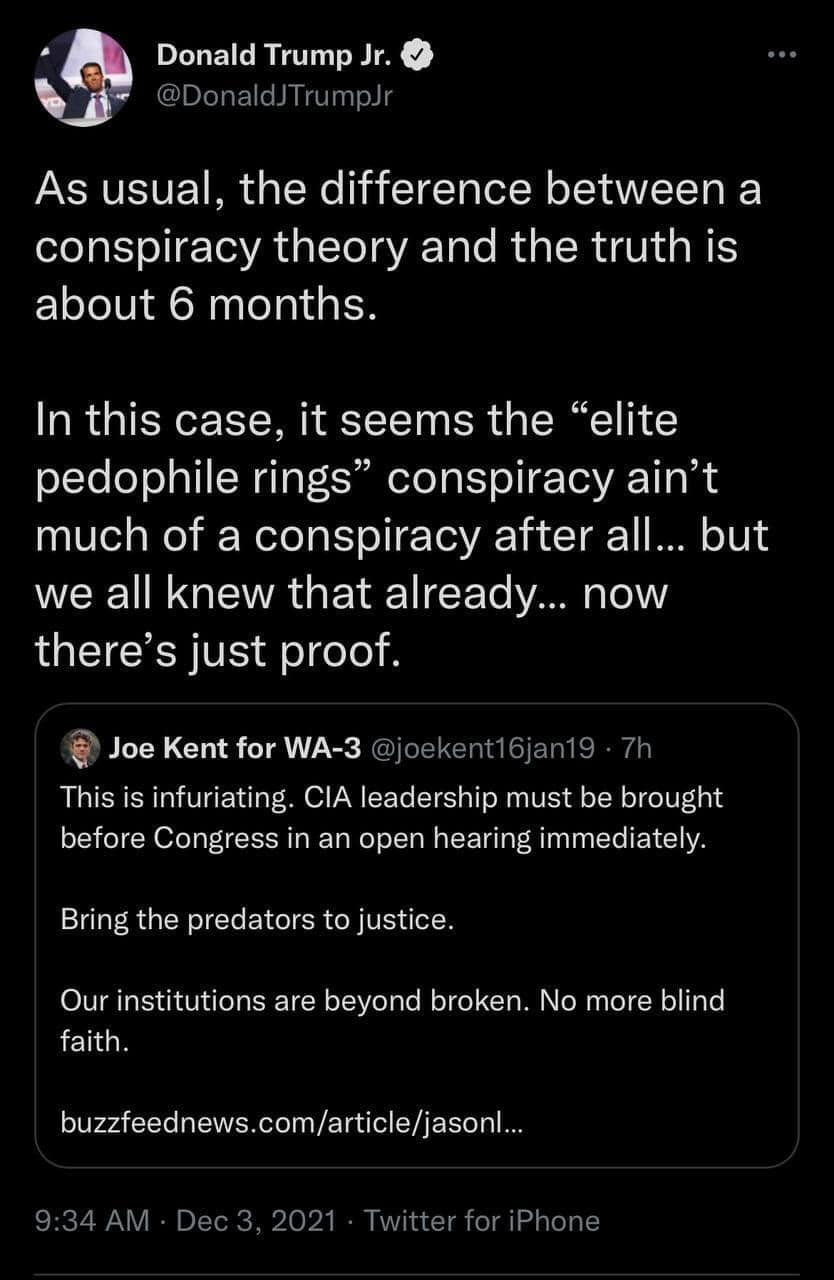This screenshot has height=1280, width=834.
Task: Click the 7h time on quoted tweet
Action: pyautogui.click(x=636, y=748)
